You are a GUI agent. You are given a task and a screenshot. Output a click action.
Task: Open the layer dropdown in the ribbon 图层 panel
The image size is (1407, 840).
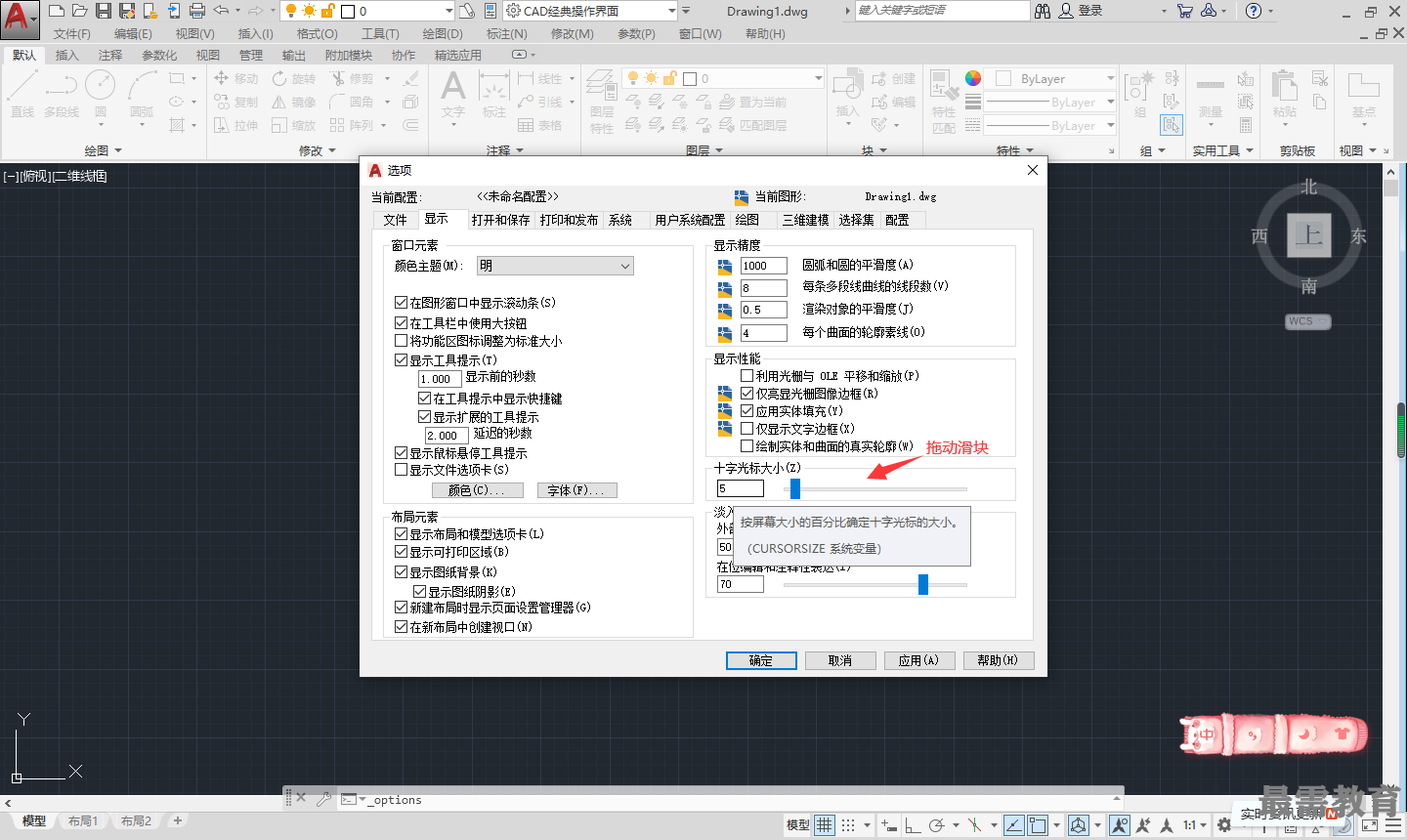point(725,78)
